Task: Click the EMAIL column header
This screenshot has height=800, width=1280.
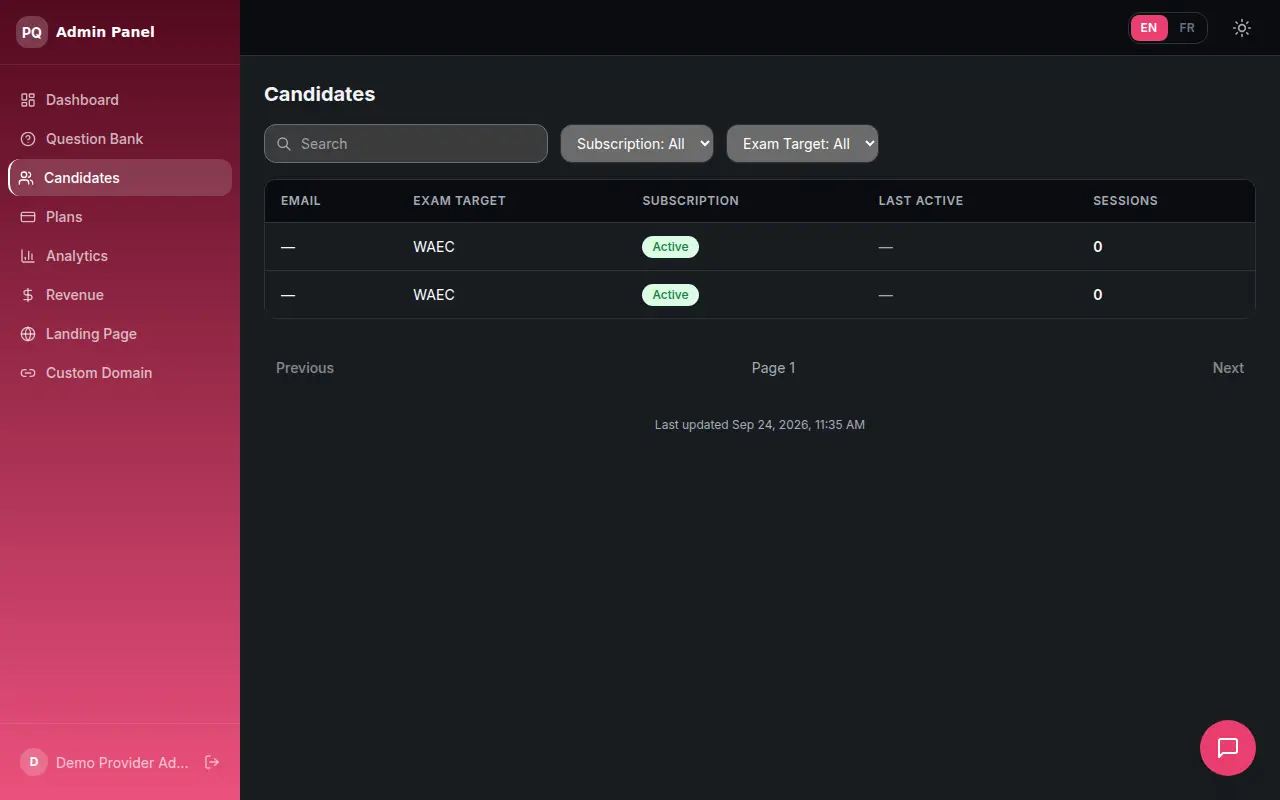Action: [x=301, y=201]
